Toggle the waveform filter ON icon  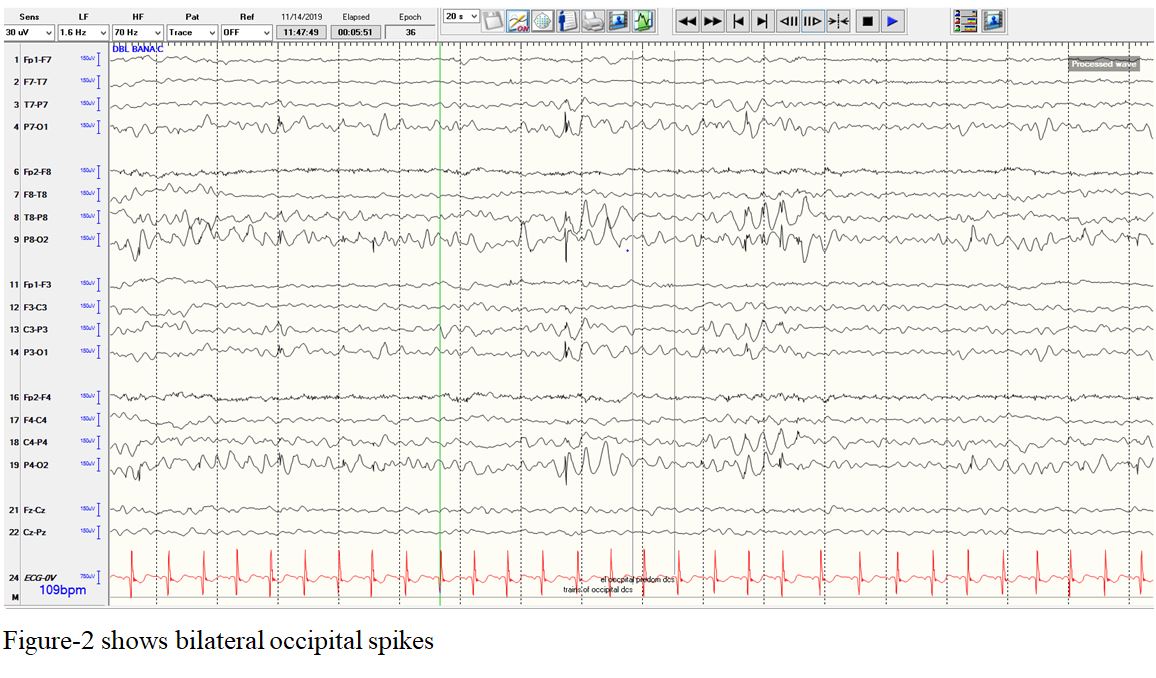click(x=518, y=21)
